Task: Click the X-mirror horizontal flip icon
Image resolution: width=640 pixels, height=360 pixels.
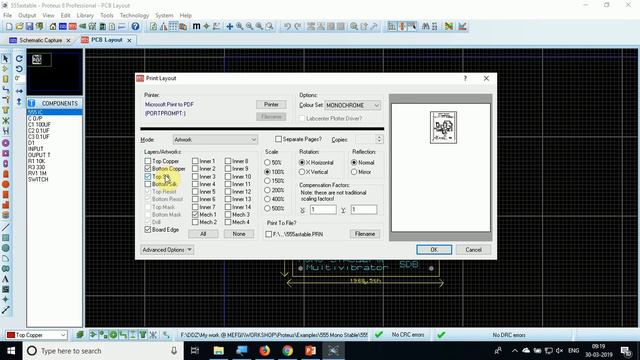Action: pyautogui.click(x=19, y=91)
